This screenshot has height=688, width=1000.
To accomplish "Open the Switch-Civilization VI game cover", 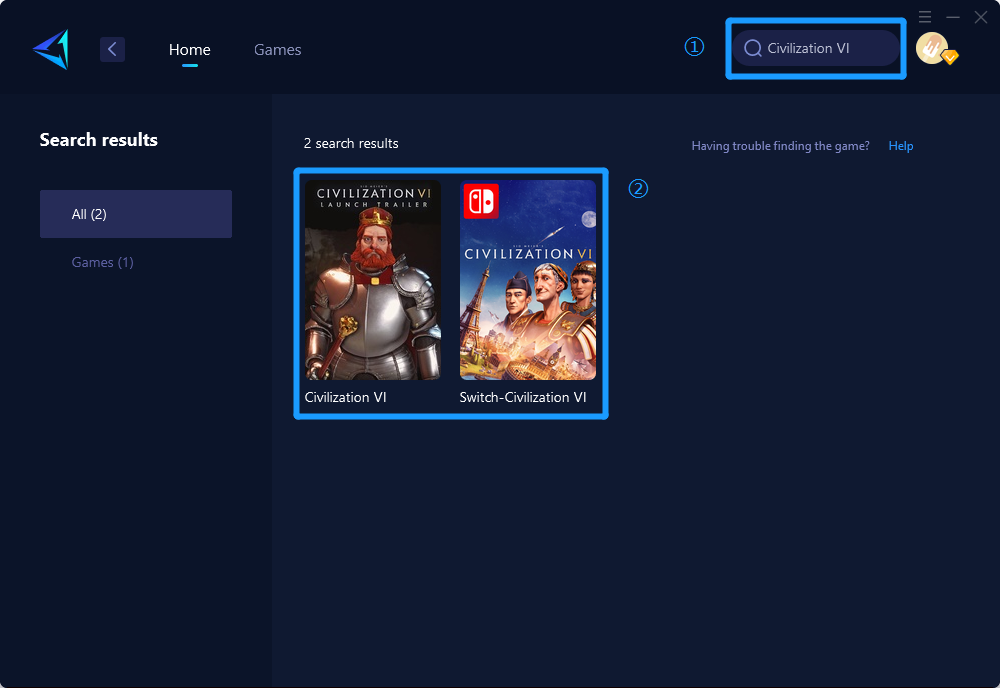I will pos(528,279).
